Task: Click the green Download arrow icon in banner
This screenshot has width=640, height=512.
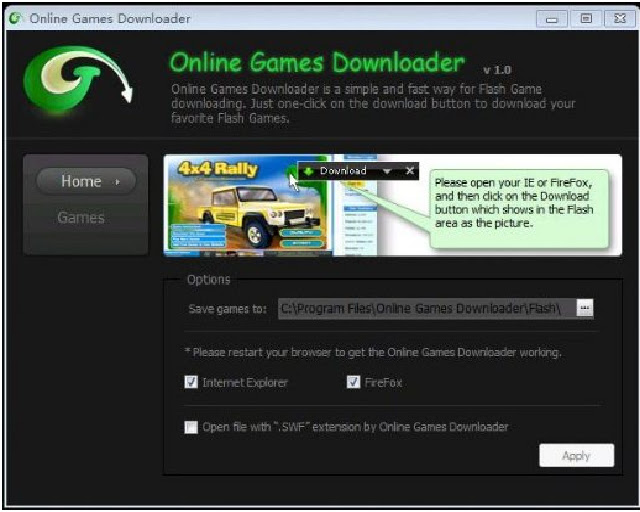Action: (x=309, y=171)
